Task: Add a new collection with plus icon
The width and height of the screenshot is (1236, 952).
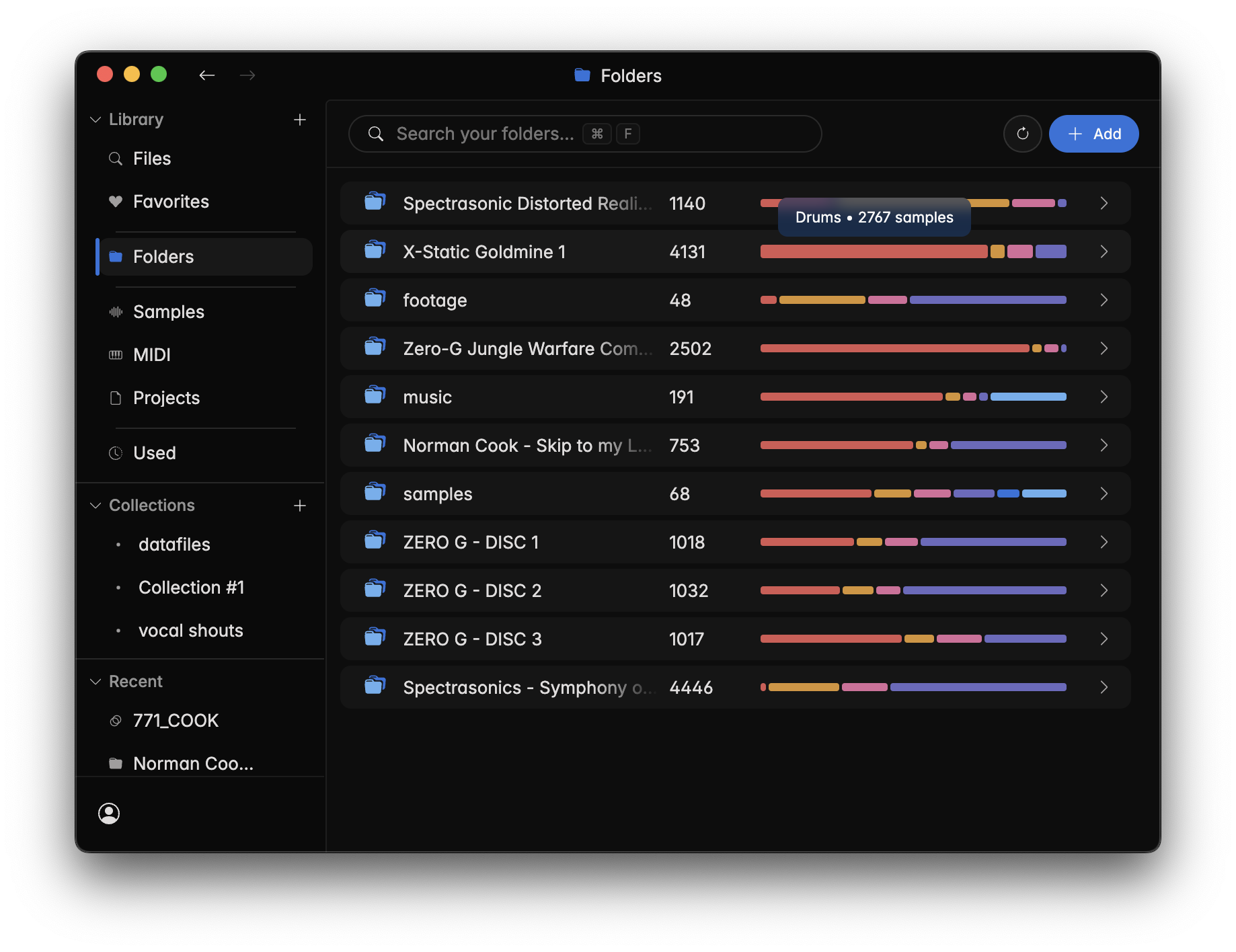Action: pos(300,506)
